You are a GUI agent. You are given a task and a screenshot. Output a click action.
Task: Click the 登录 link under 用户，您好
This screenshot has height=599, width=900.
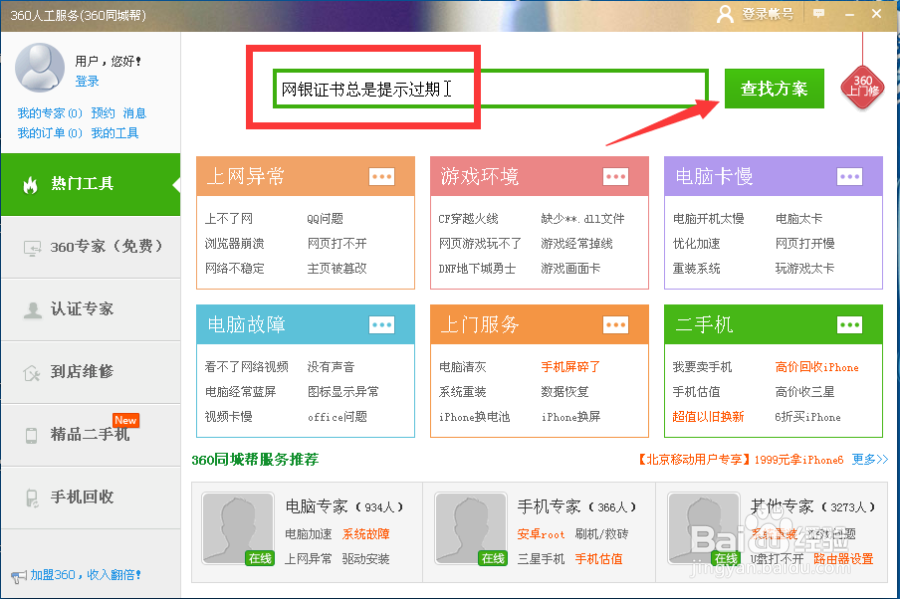[x=86, y=82]
